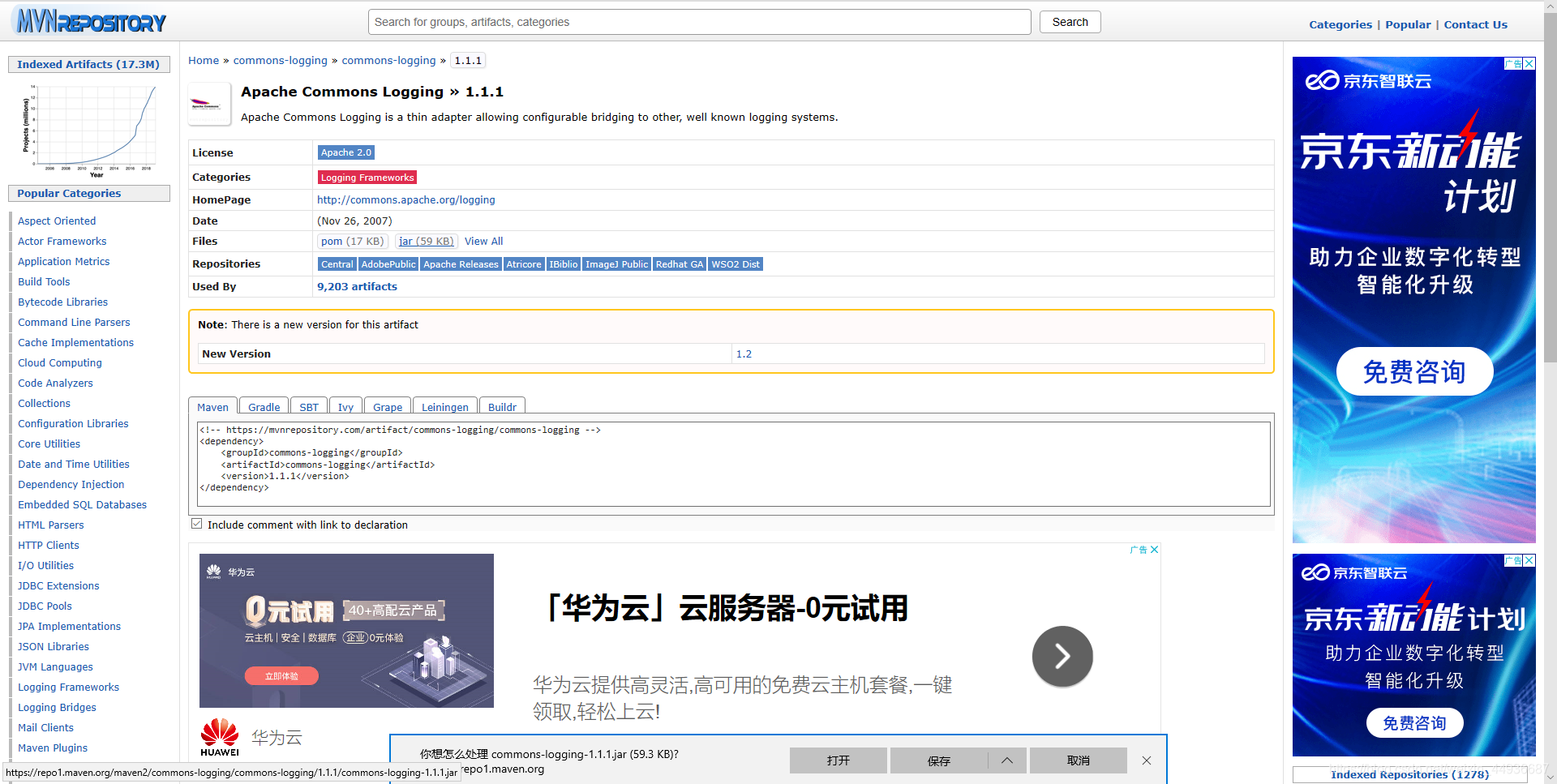The width and height of the screenshot is (1557, 784).
Task: Open the Central repository tag
Action: [x=337, y=264]
